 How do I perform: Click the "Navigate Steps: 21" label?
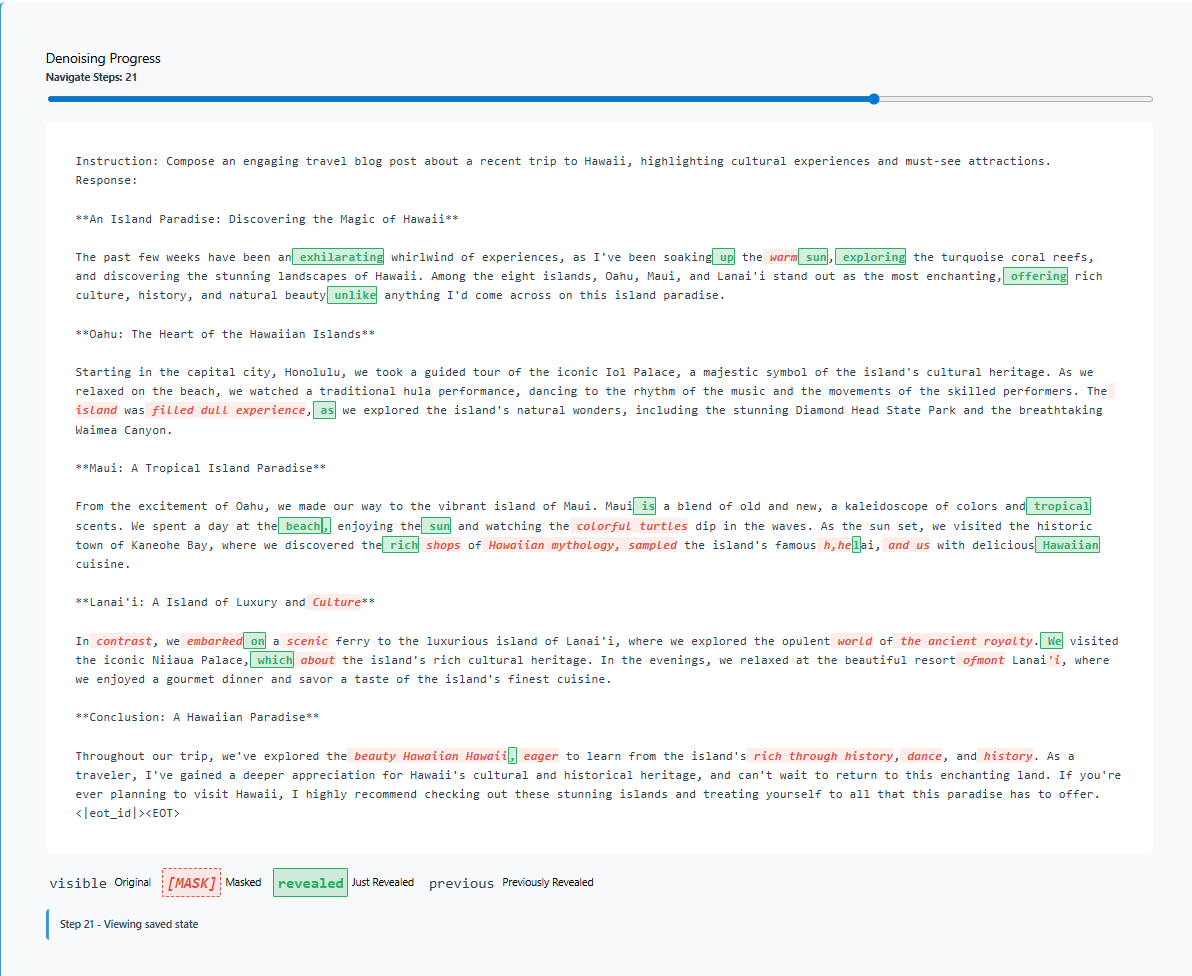(x=91, y=78)
